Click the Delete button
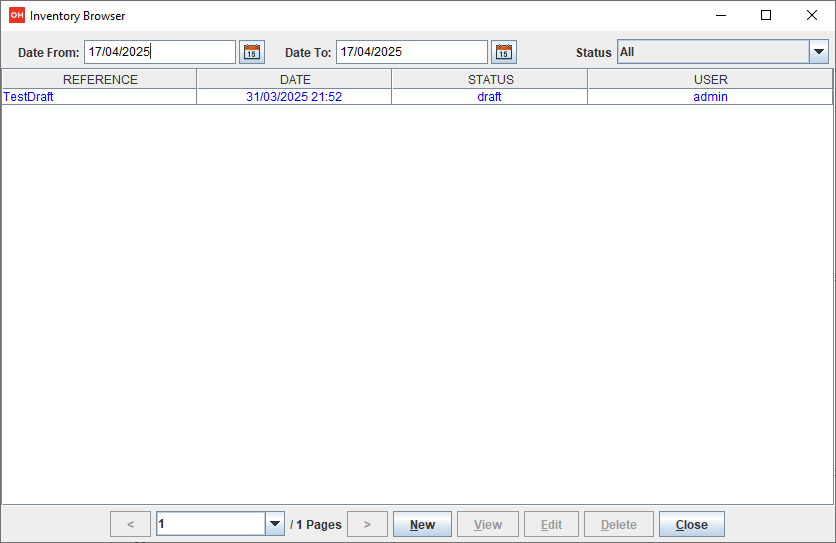This screenshot has width=836, height=543. coord(618,524)
